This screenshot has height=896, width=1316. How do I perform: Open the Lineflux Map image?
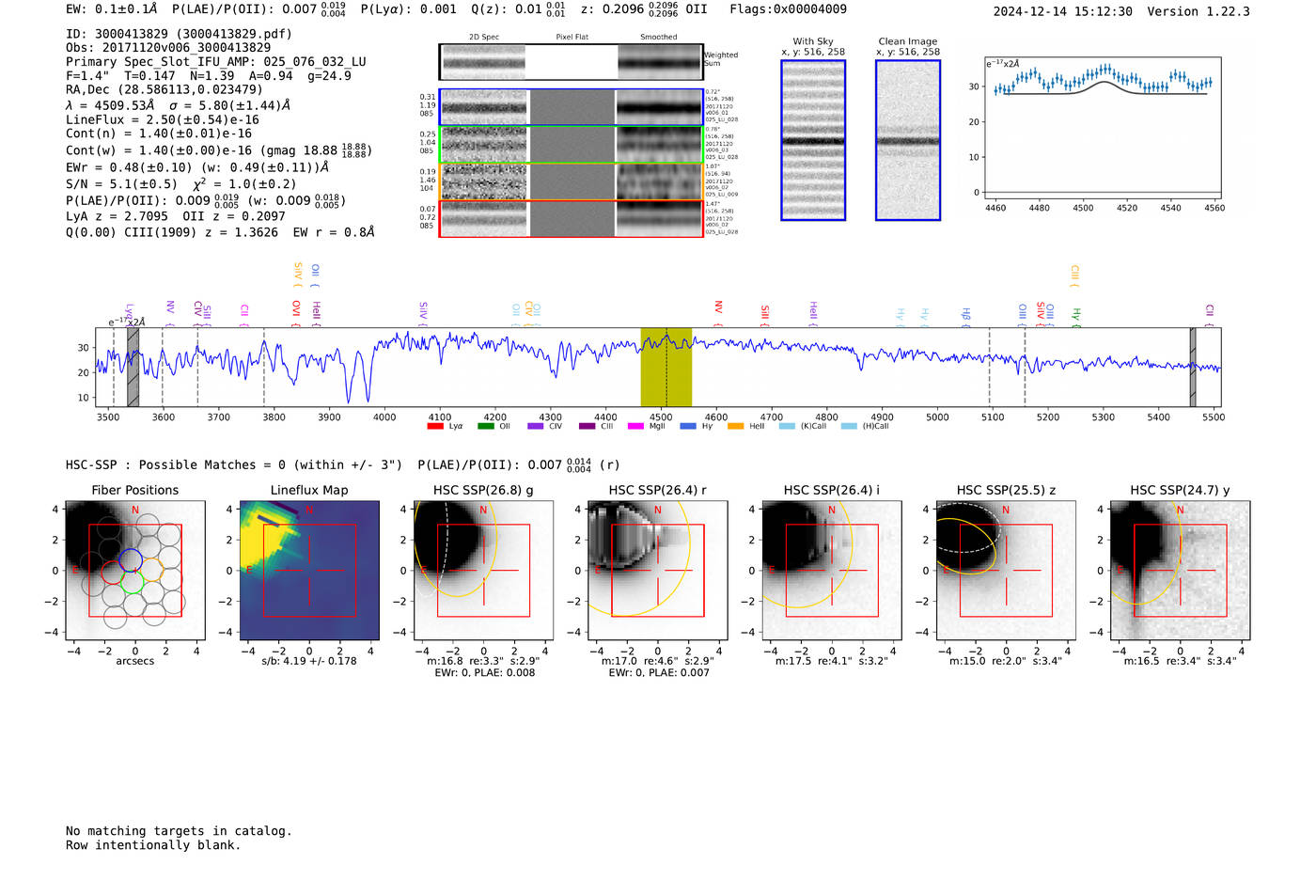309,570
